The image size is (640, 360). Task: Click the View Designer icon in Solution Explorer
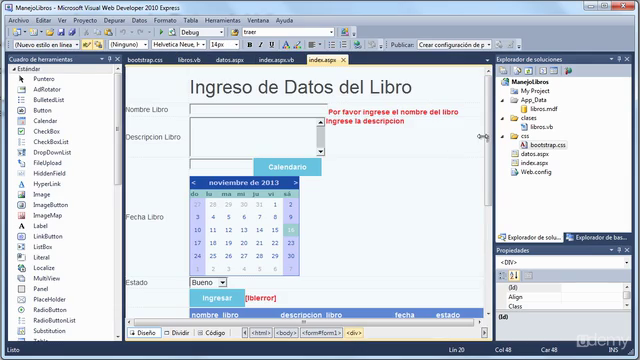tap(554, 71)
